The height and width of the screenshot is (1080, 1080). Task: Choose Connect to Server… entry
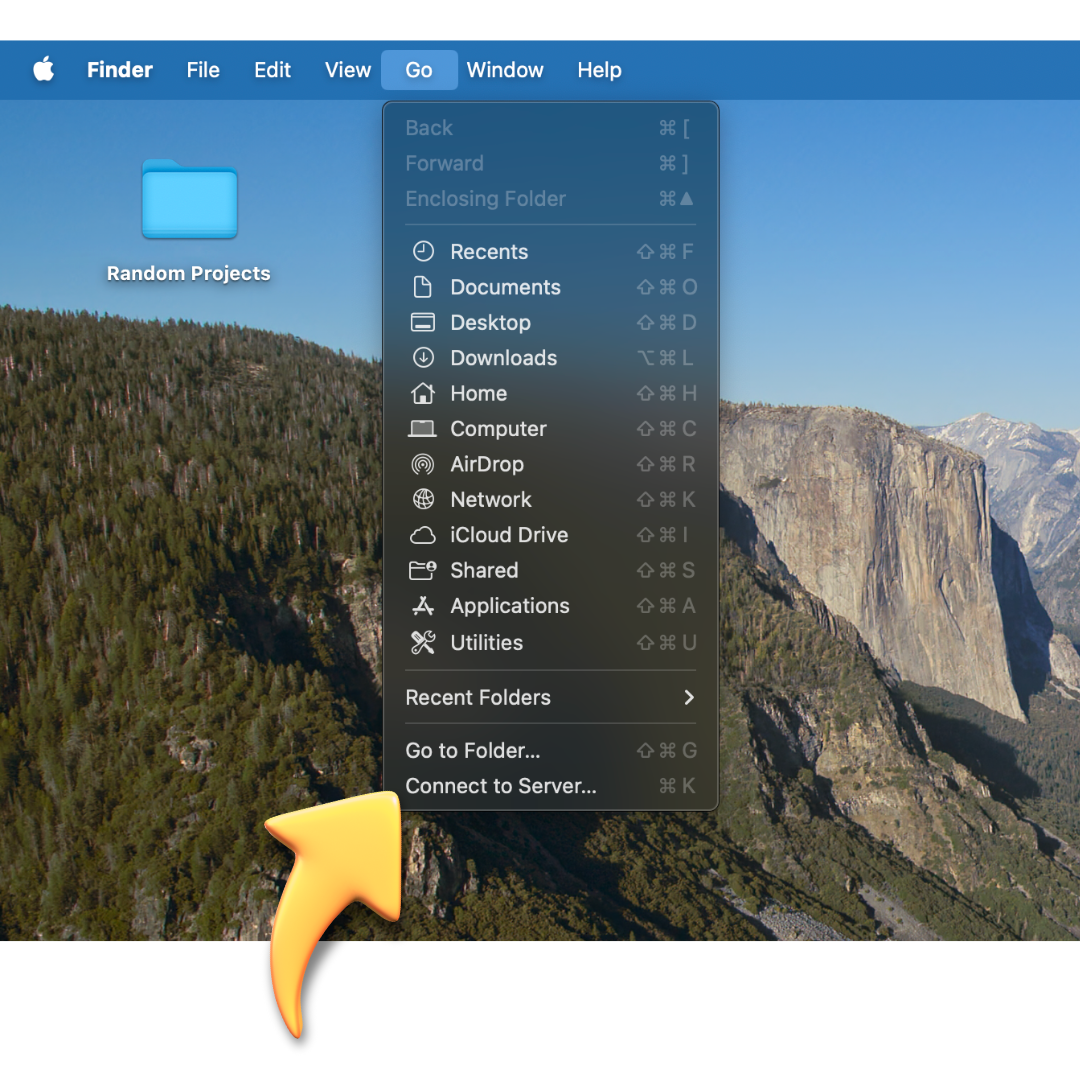pos(550,786)
